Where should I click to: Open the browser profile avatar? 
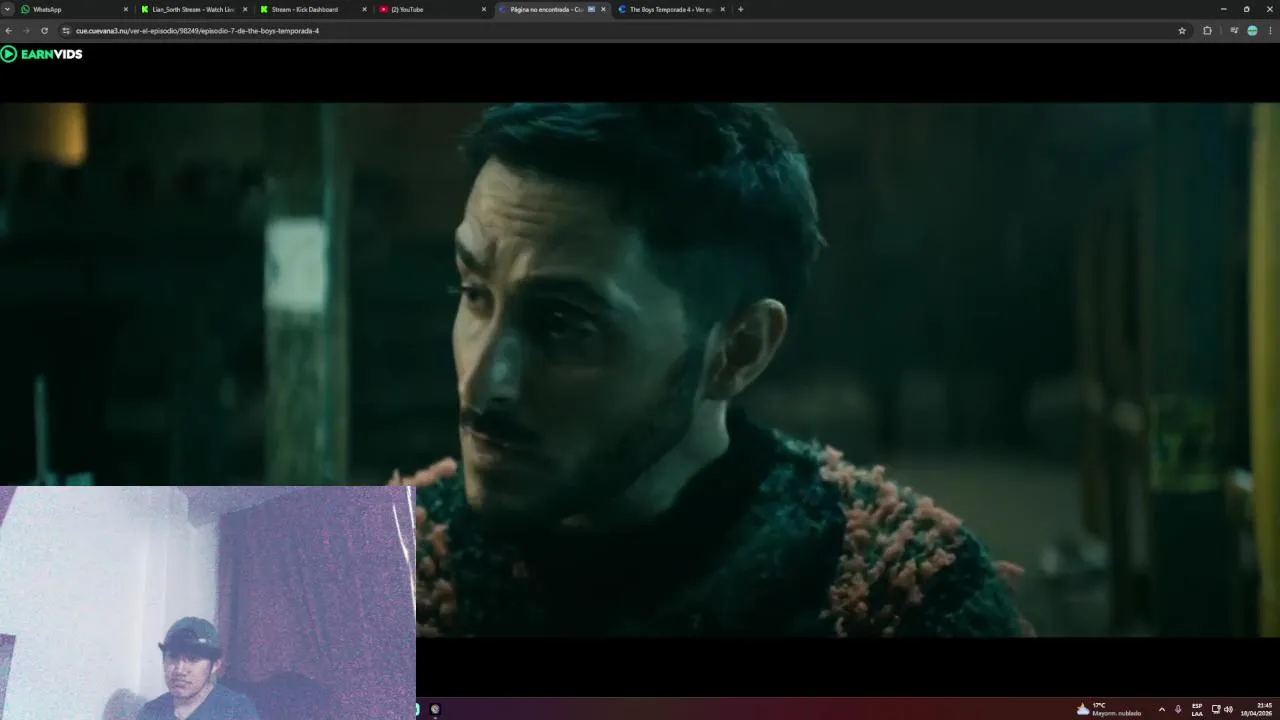coord(1252,31)
